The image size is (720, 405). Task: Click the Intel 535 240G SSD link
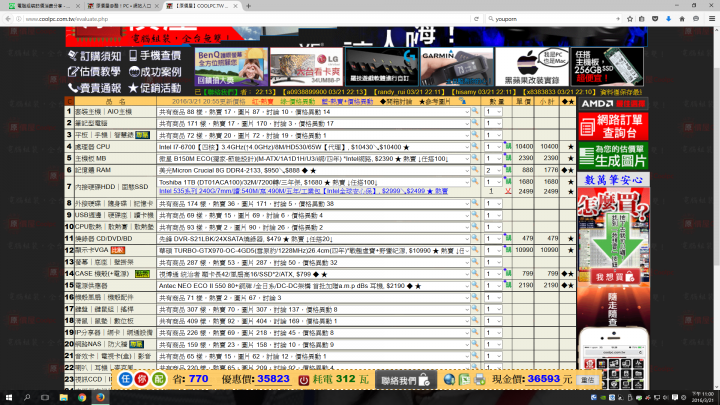coord(304,191)
